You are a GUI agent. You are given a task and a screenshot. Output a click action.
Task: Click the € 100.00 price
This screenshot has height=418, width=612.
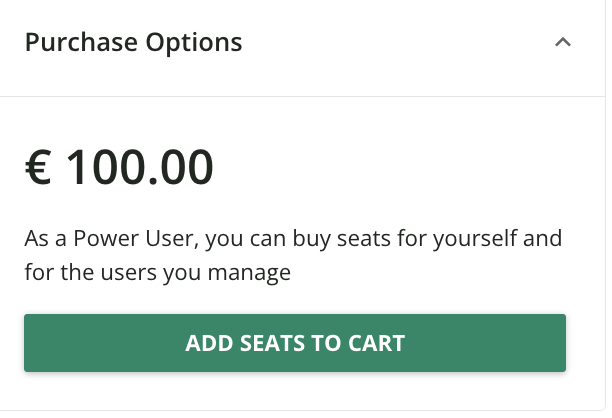(x=119, y=167)
